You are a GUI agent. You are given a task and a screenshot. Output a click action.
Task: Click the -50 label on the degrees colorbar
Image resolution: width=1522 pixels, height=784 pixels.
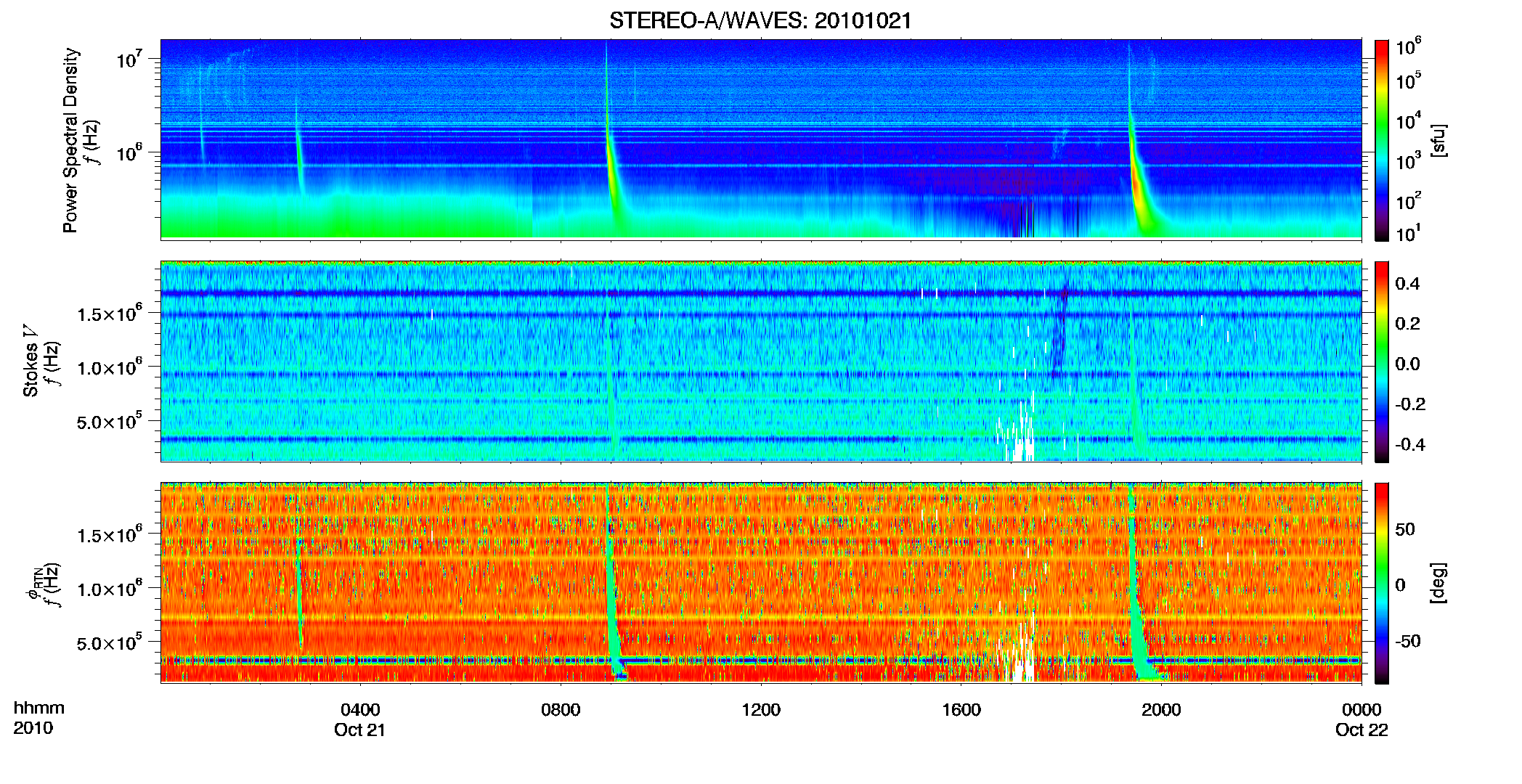[1408, 641]
